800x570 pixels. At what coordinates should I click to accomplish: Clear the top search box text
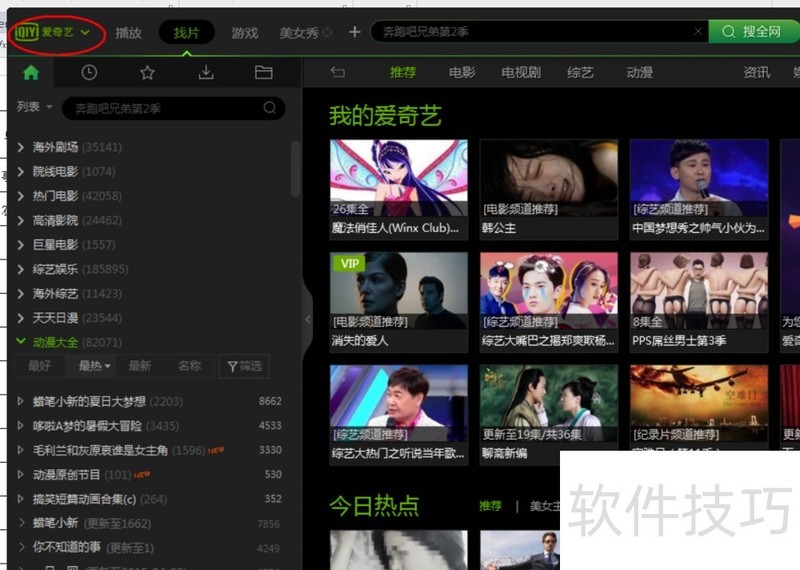click(698, 32)
